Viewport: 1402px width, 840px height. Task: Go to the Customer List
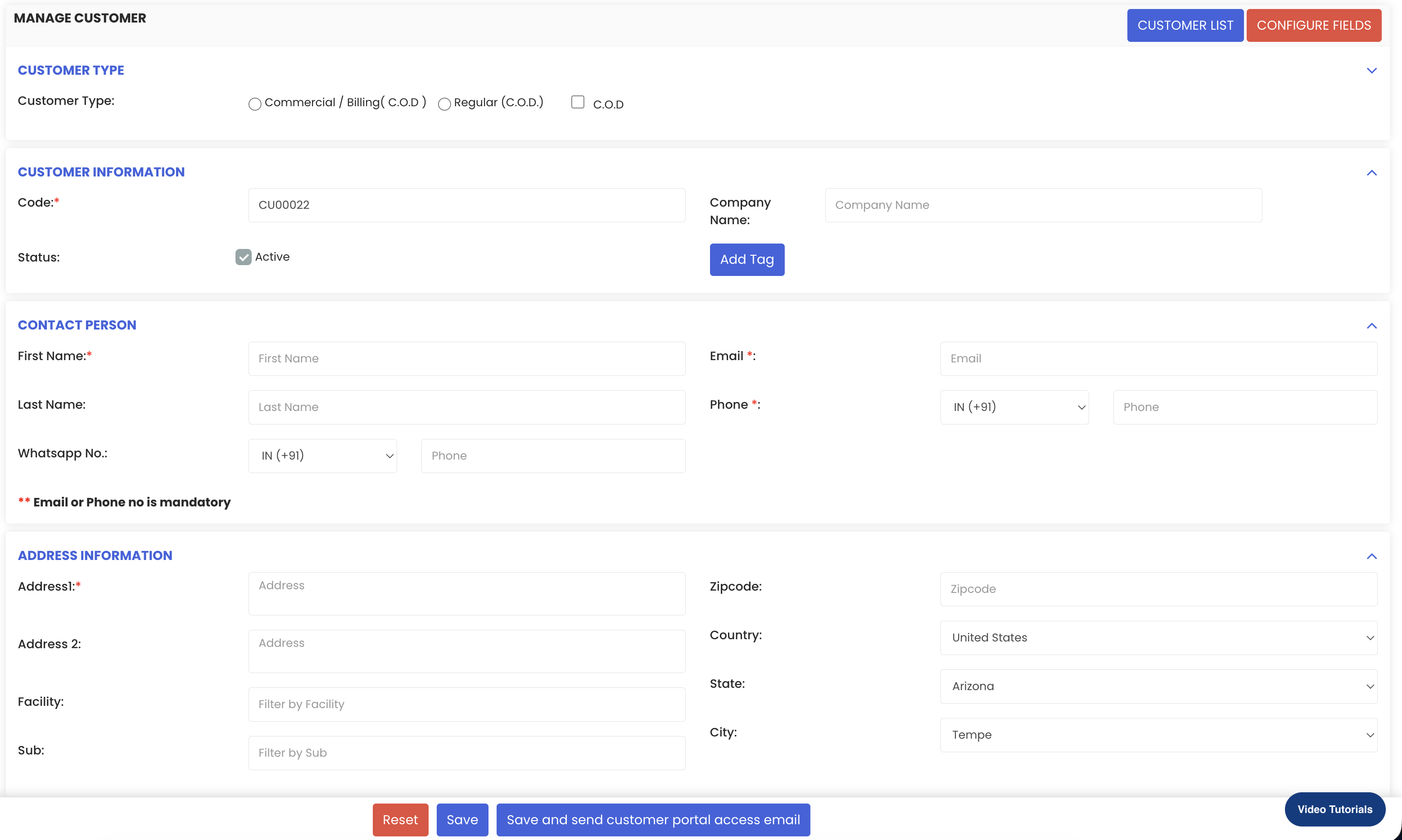[1185, 26]
